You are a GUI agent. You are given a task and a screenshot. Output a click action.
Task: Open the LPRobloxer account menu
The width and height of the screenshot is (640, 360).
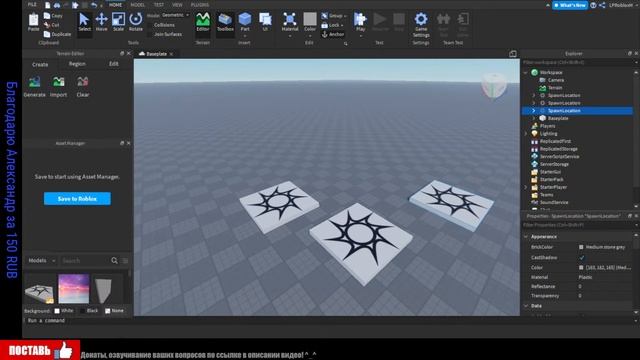pyautogui.click(x=622, y=5)
